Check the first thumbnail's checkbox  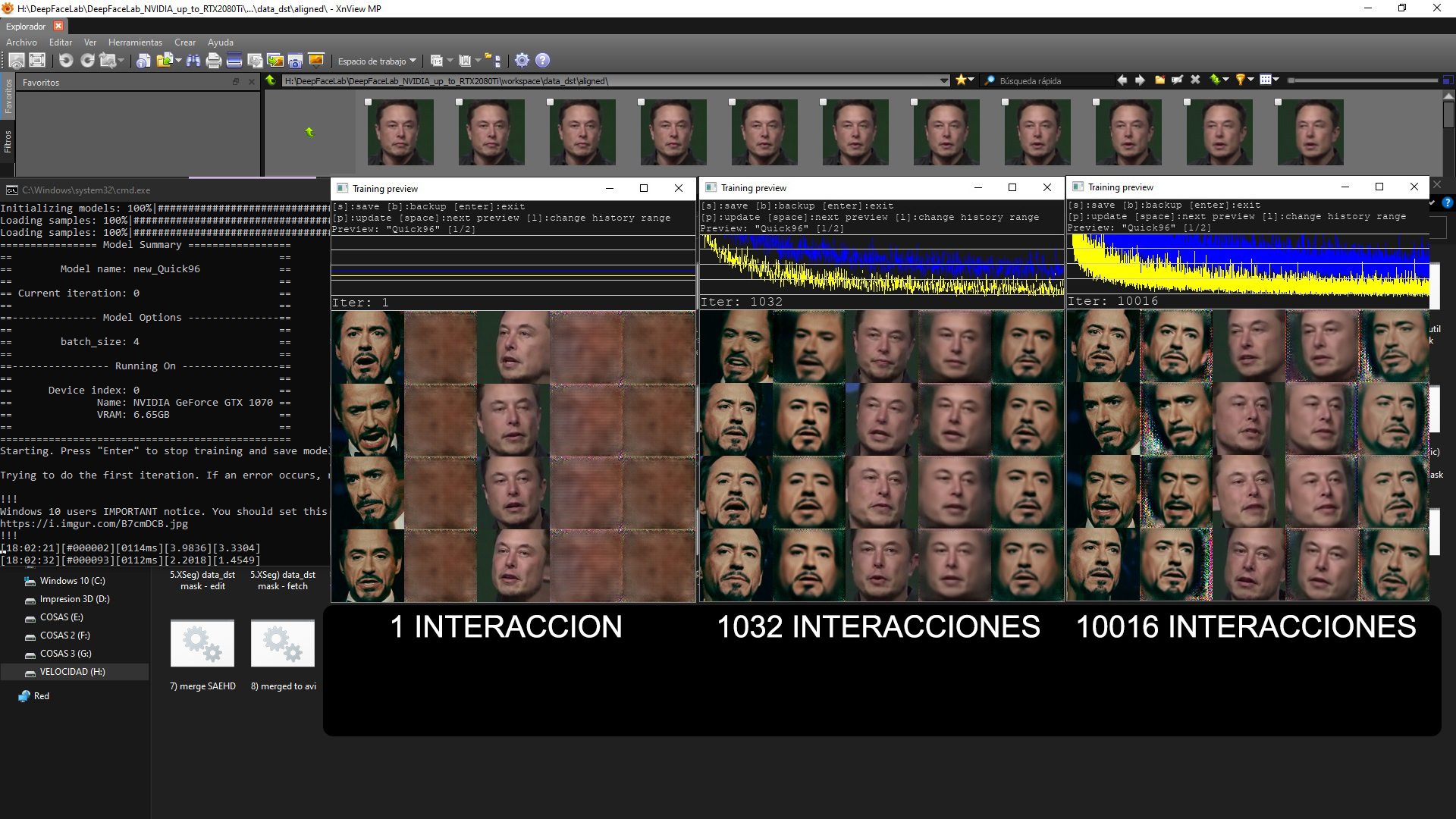(x=369, y=102)
